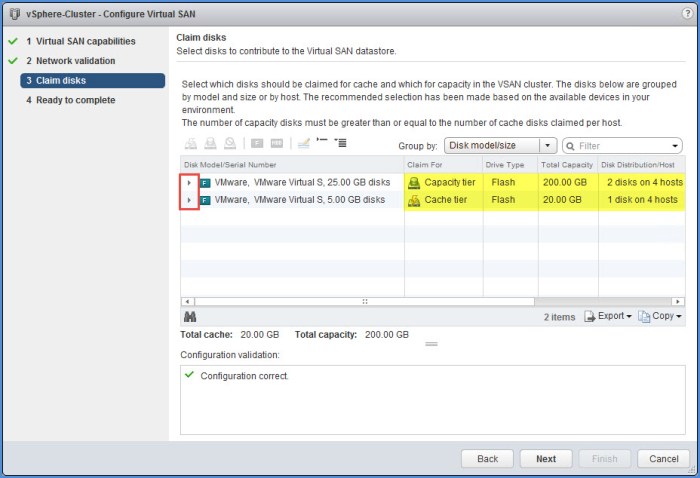Click the claim for cache tier toolbar icon
This screenshot has height=478, width=700.
click(x=191, y=143)
